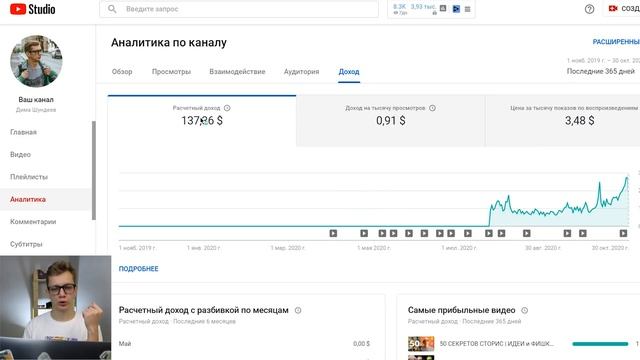
Task: Open the 50 СЕКРЕТОВ СТОРИС video thumbnail
Action: tap(421, 344)
